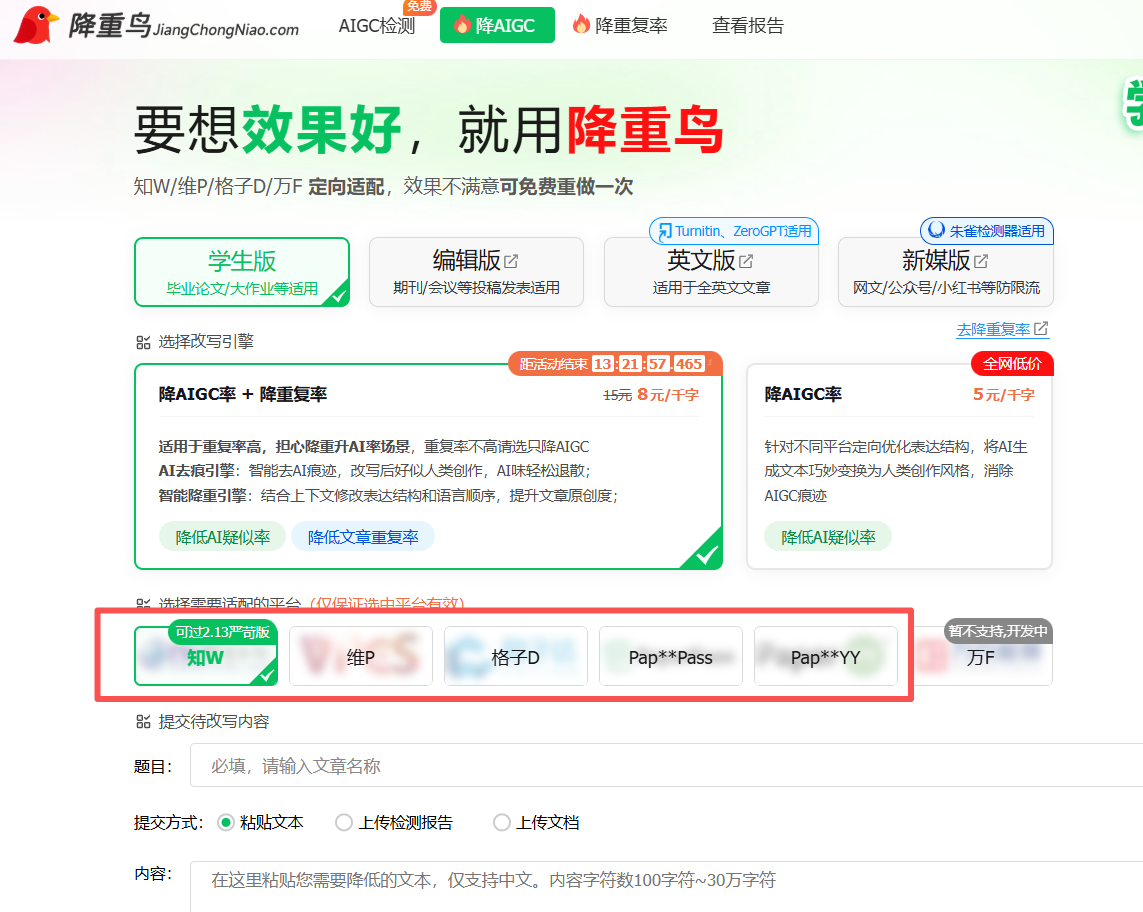The height and width of the screenshot is (912, 1143).
Task: Click external-link icon next to 编辑版
Action: [512, 260]
